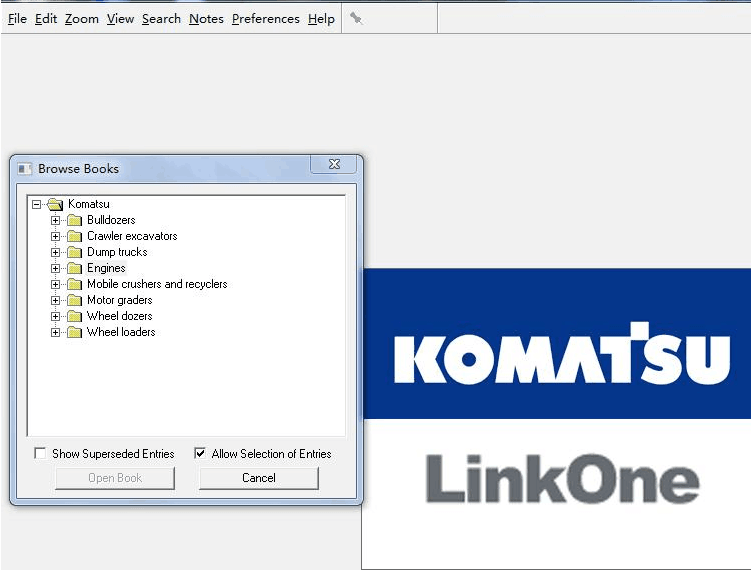This screenshot has width=756, height=570.
Task: Open the File menu
Action: click(17, 19)
